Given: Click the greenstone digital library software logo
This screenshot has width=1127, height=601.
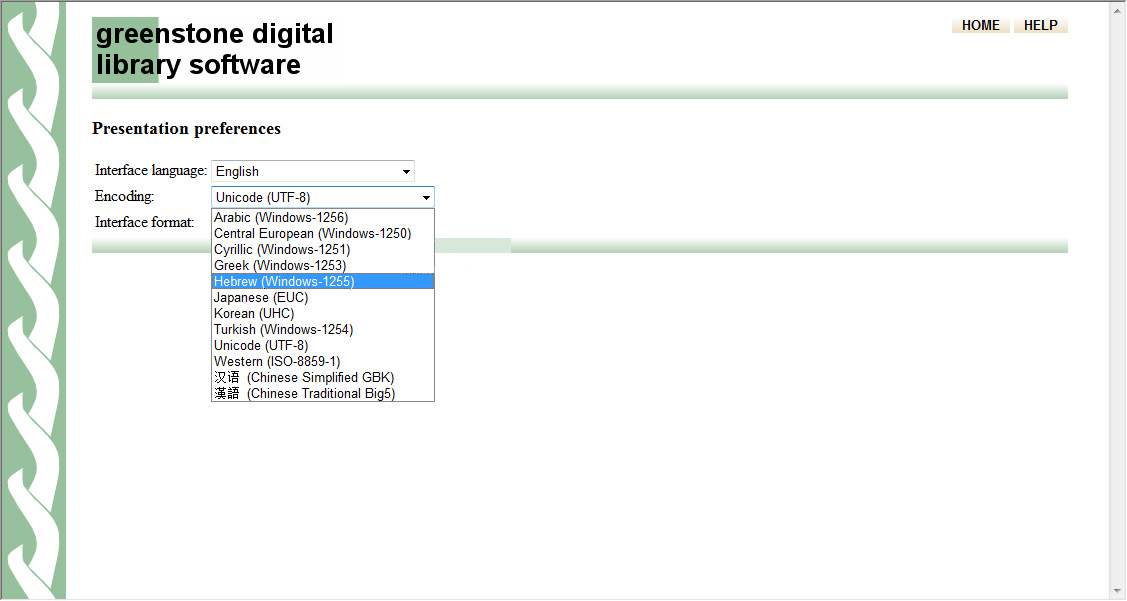Looking at the screenshot, I should [x=213, y=50].
